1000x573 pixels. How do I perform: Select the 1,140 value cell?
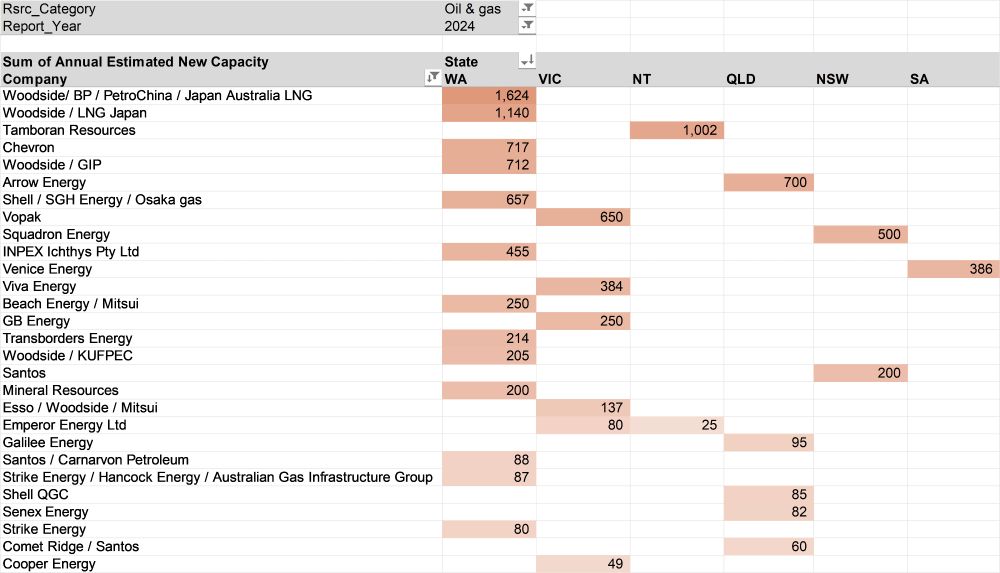pyautogui.click(x=489, y=113)
